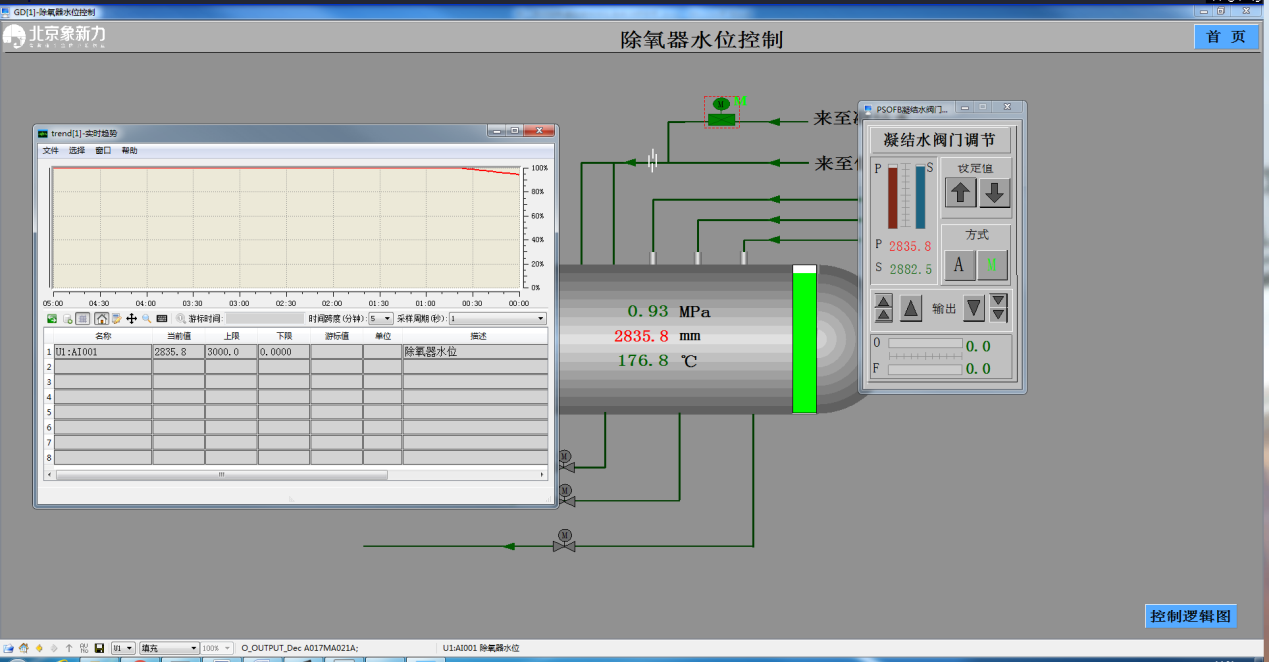Screen dimensions: 1269x662
Task: Click the 控制逻辑图 button
Action: click(1190, 616)
